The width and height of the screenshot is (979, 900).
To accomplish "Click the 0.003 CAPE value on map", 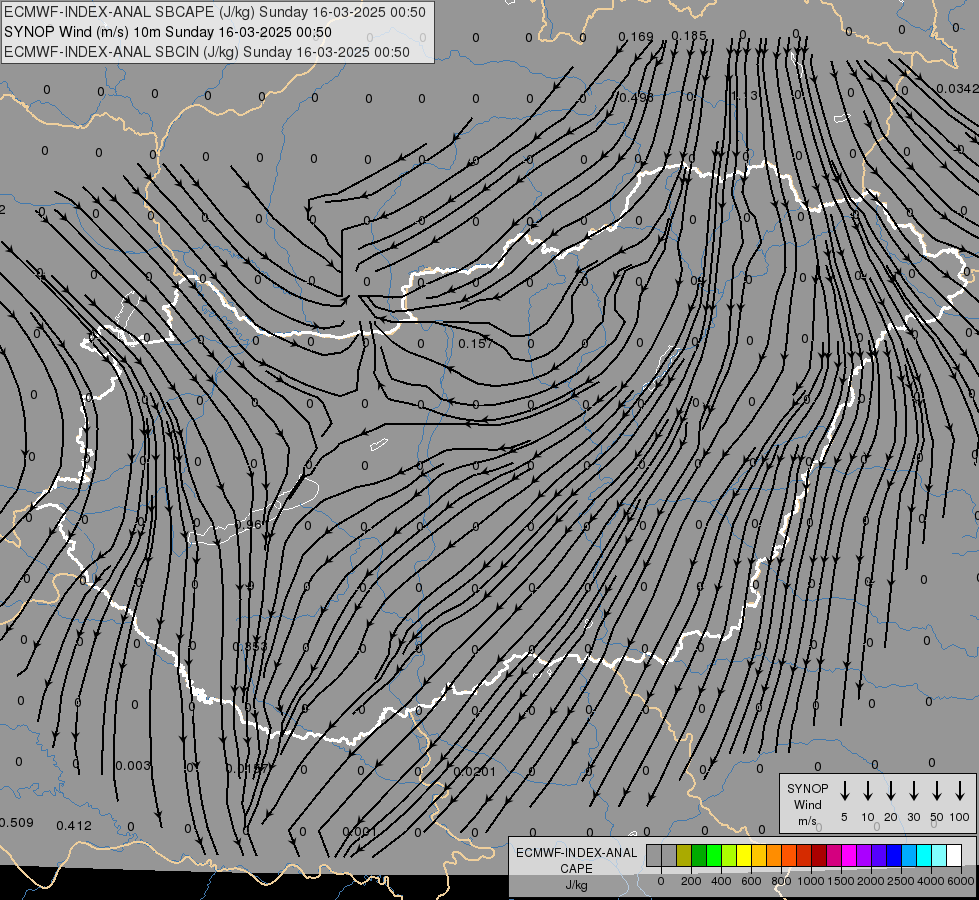I will (133, 766).
